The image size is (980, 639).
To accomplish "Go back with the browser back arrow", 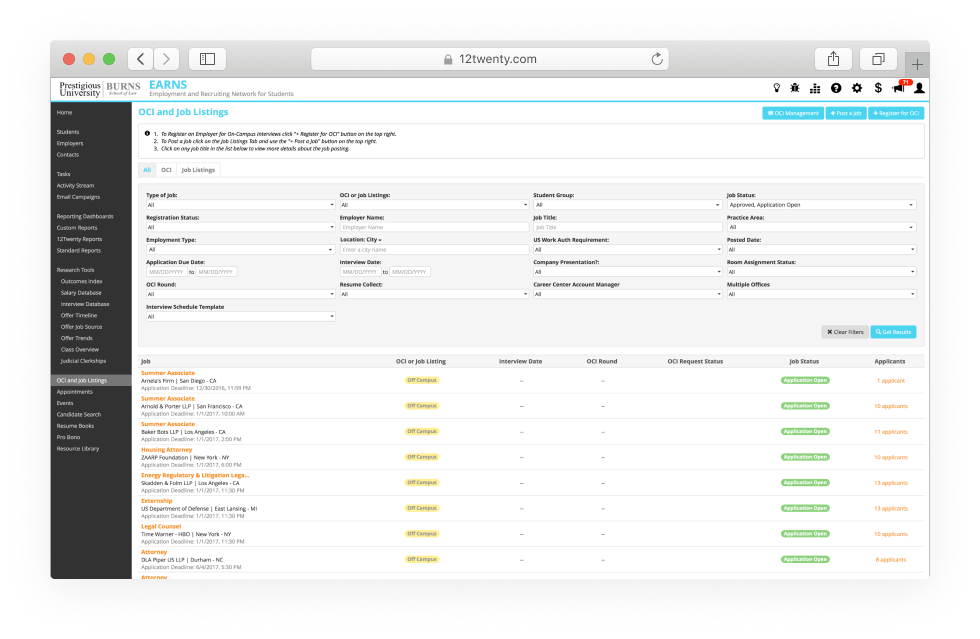I will pos(141,59).
